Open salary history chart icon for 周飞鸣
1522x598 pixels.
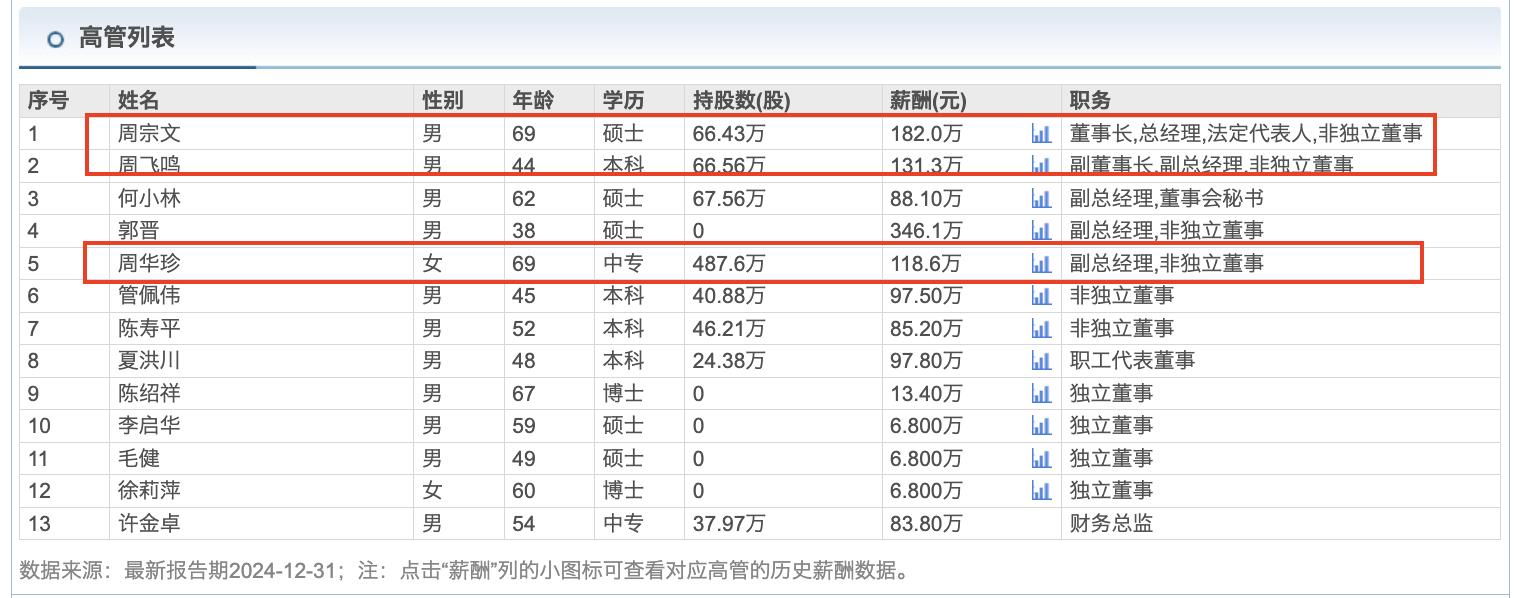pos(1041,166)
